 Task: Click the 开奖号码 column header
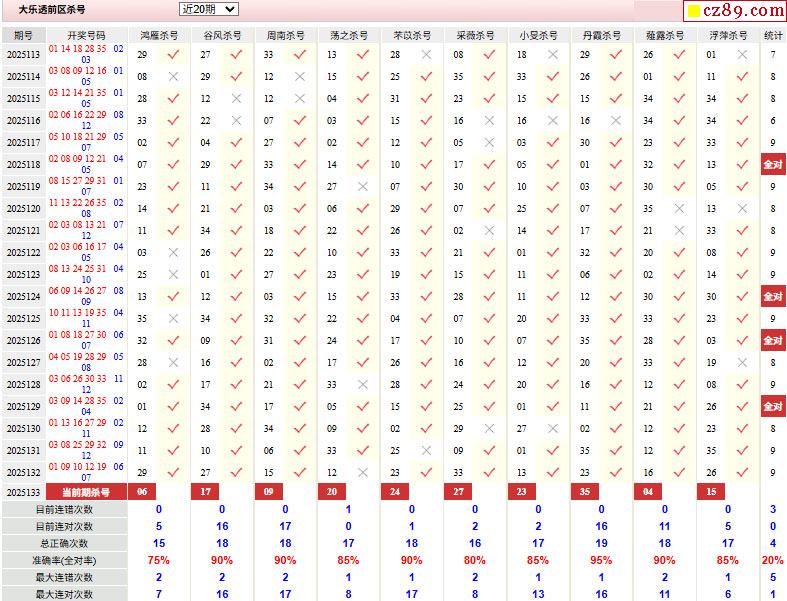tap(86, 35)
